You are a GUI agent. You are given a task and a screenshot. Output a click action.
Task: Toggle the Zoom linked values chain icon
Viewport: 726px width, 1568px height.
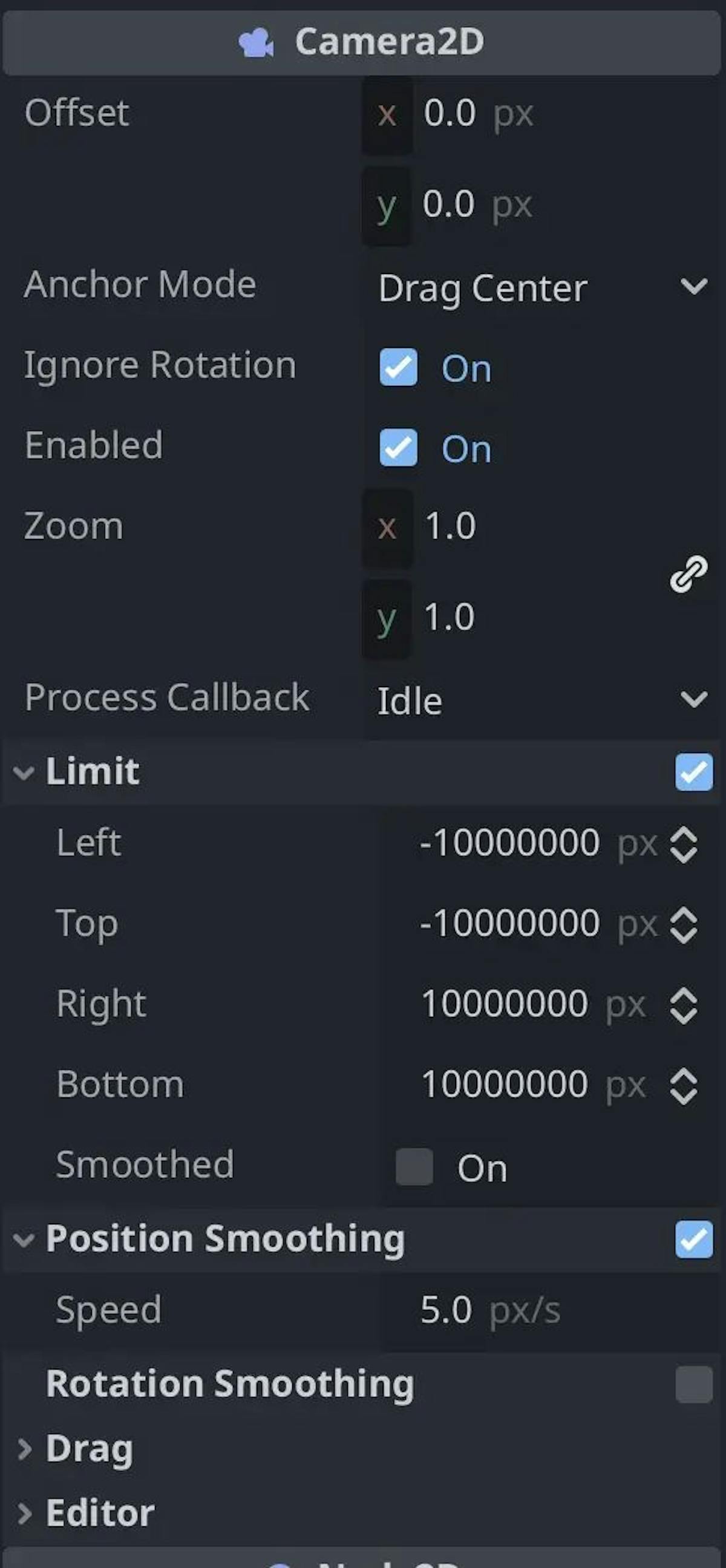click(688, 573)
